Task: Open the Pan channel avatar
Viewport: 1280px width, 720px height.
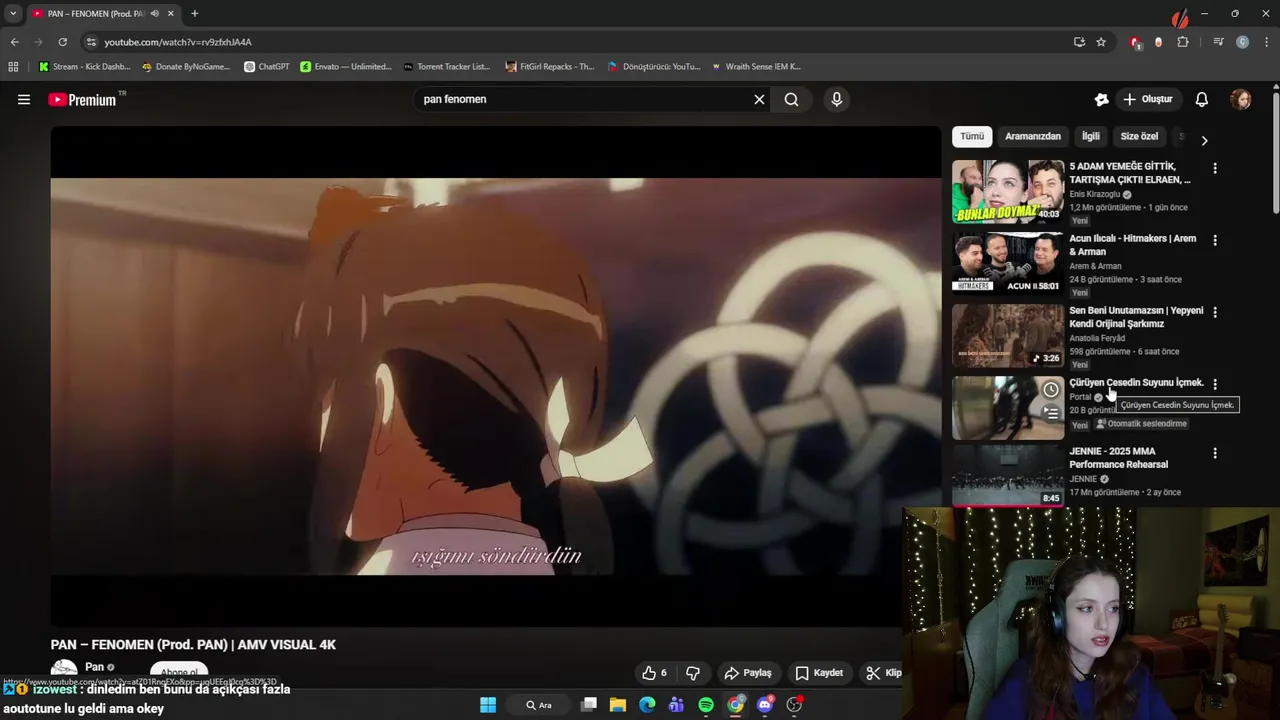Action: coord(64,671)
